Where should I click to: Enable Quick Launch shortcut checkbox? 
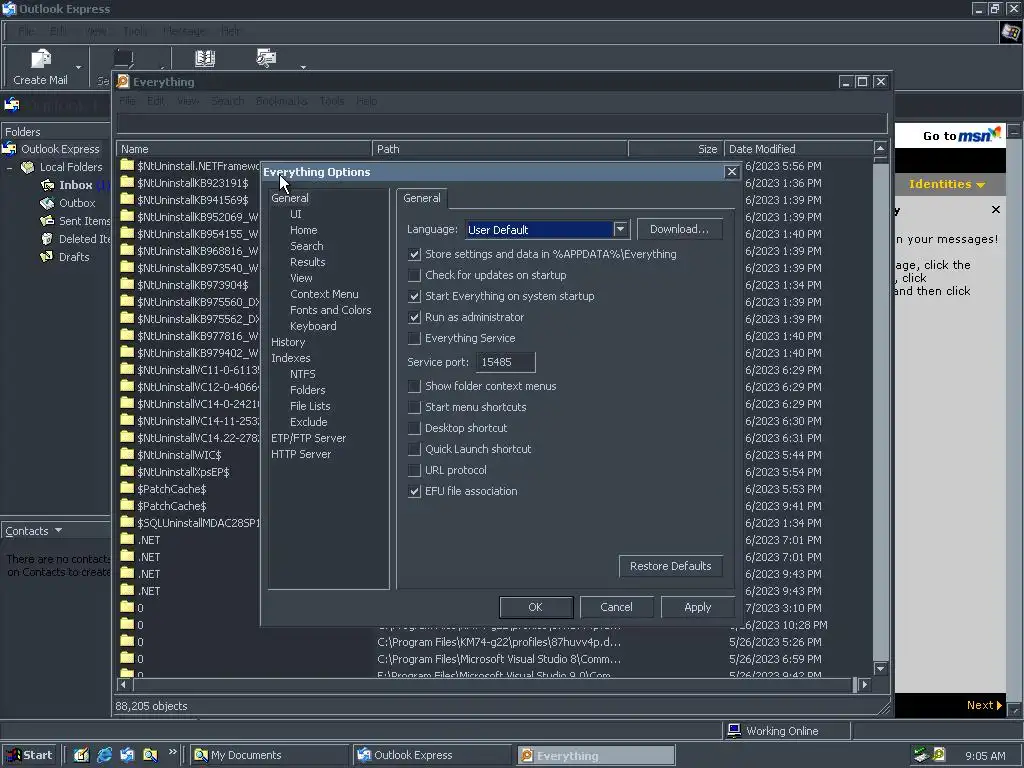[x=414, y=449]
